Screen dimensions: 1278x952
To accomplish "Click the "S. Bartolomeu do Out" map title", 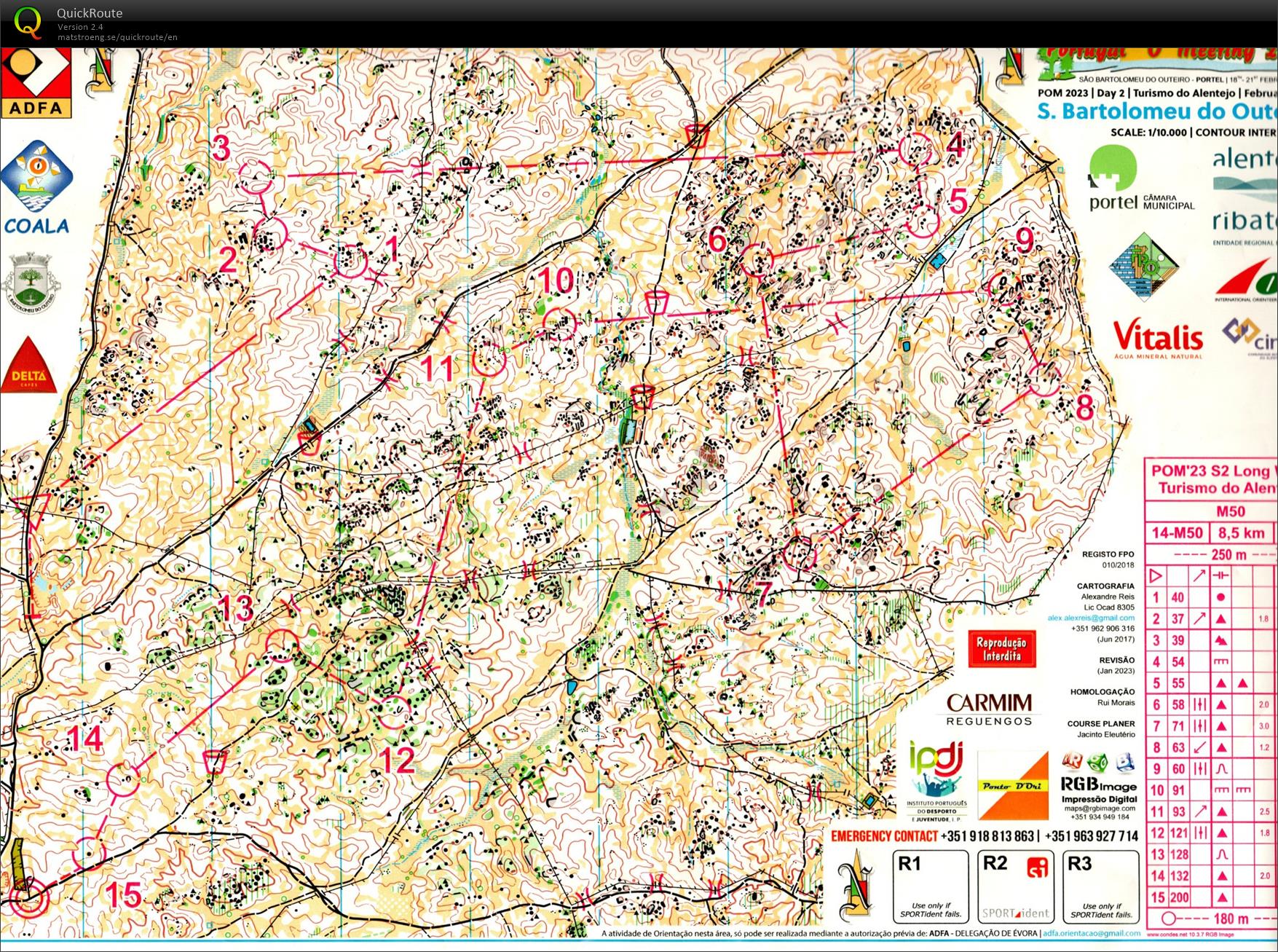I will [x=1157, y=112].
